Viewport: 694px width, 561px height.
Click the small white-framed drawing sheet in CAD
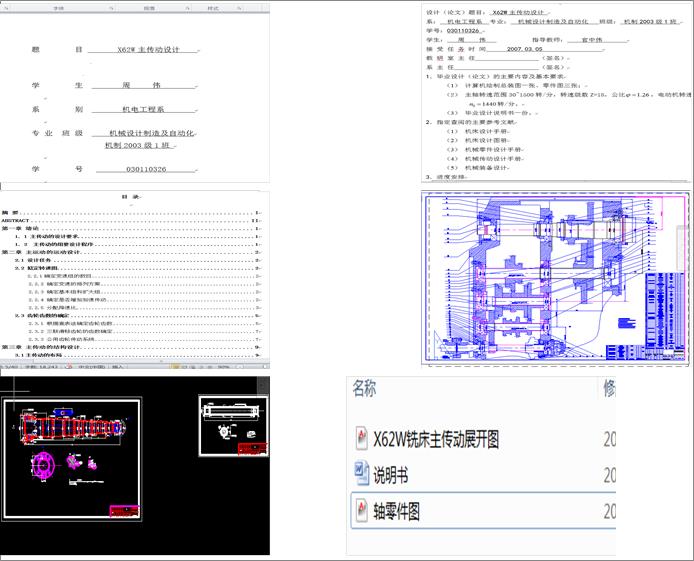click(x=233, y=426)
